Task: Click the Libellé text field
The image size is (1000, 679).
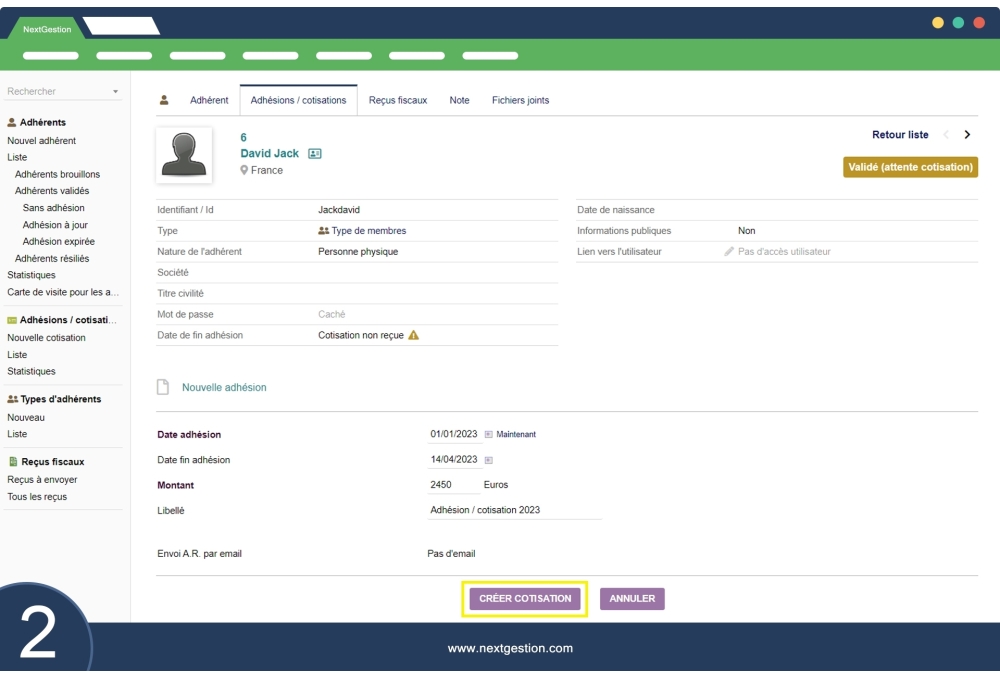Action: coord(514,510)
